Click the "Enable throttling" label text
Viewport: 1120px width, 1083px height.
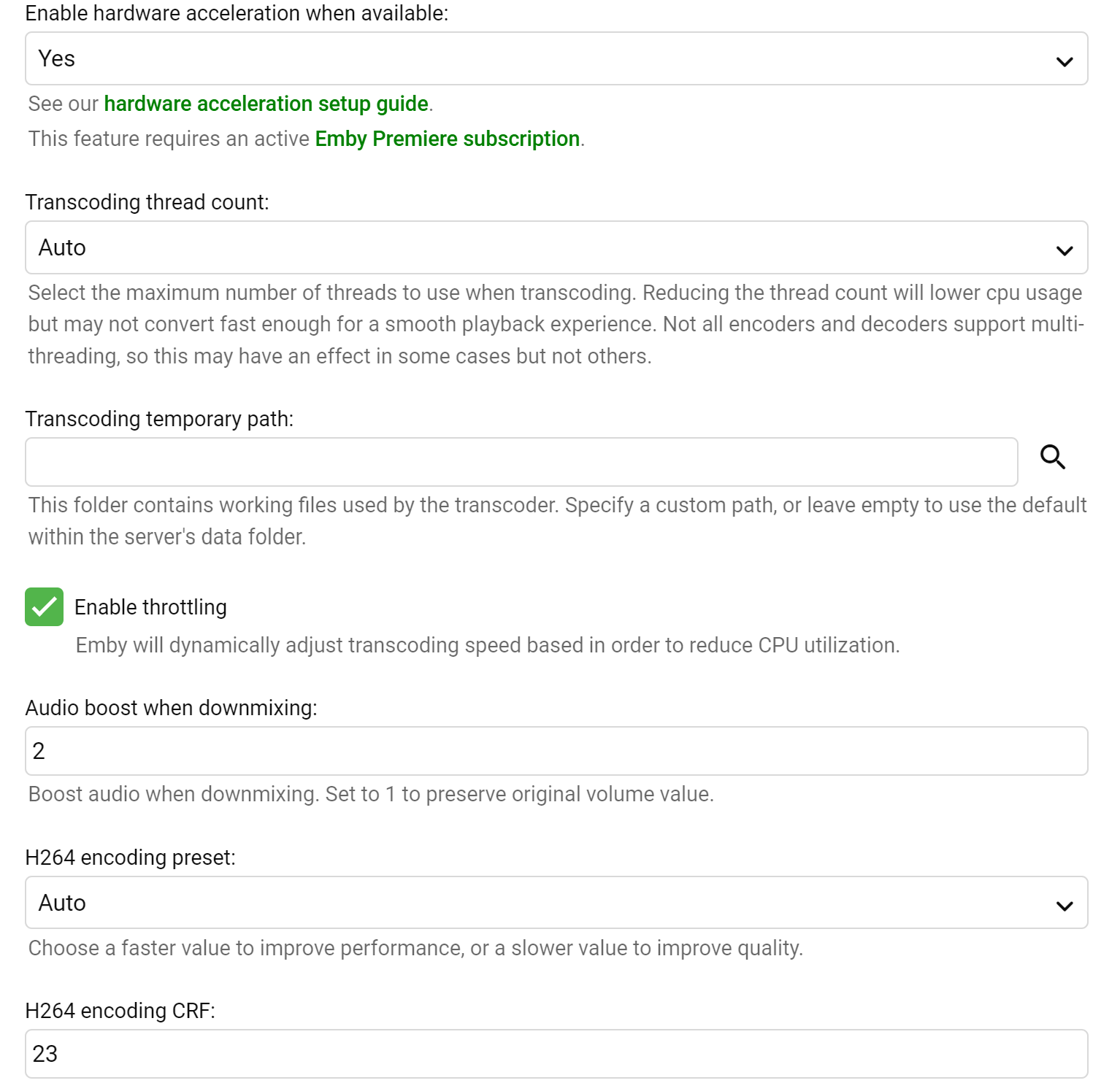(x=150, y=607)
